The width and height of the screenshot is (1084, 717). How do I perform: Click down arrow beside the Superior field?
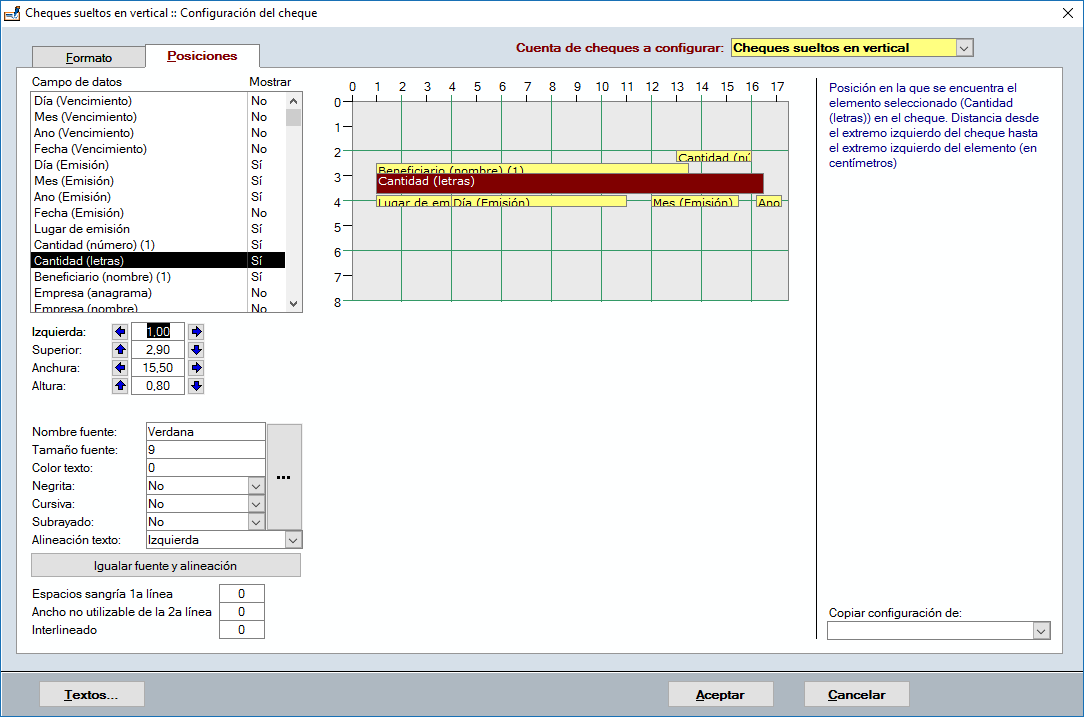click(x=196, y=350)
